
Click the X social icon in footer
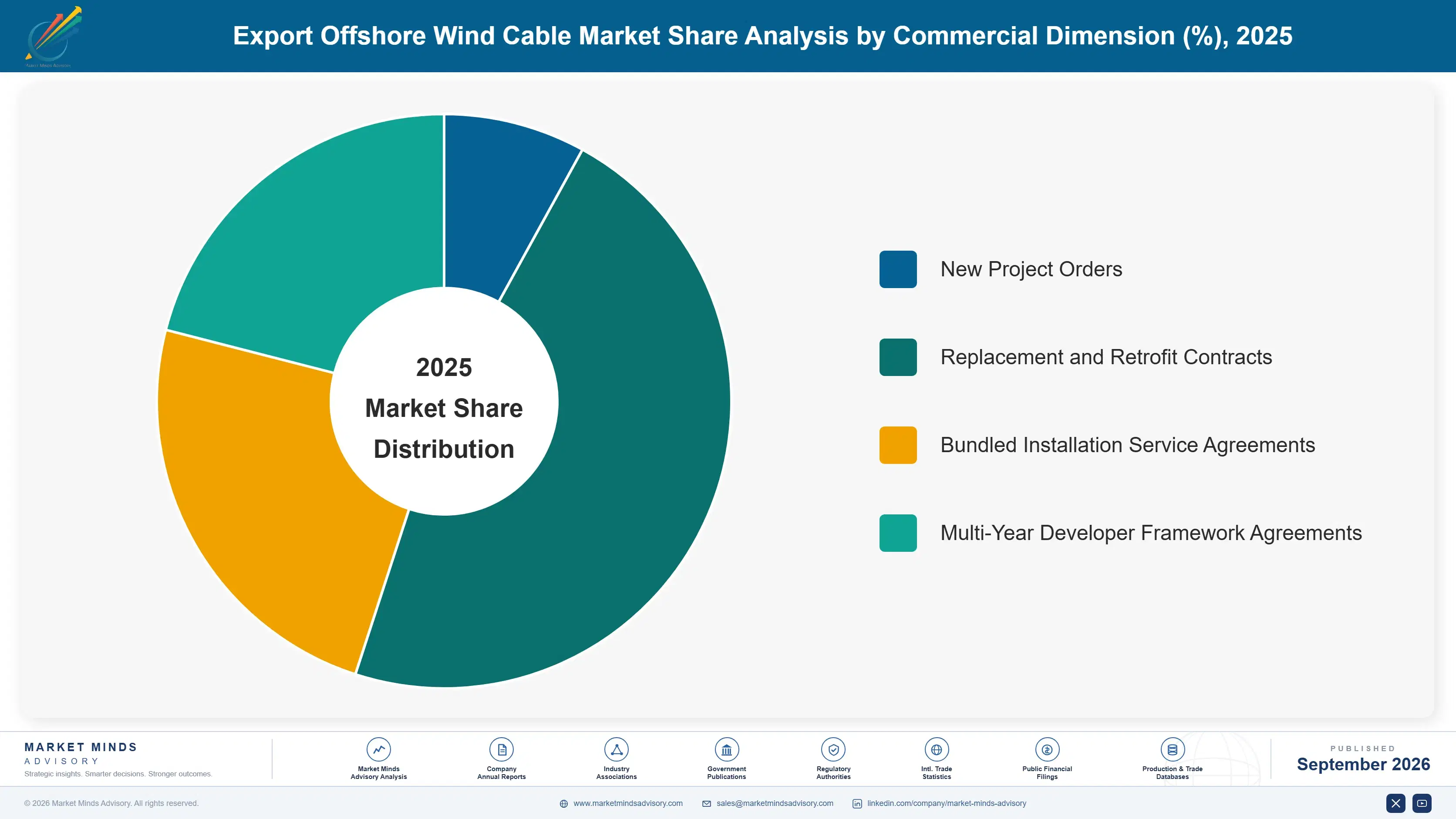[1395, 803]
